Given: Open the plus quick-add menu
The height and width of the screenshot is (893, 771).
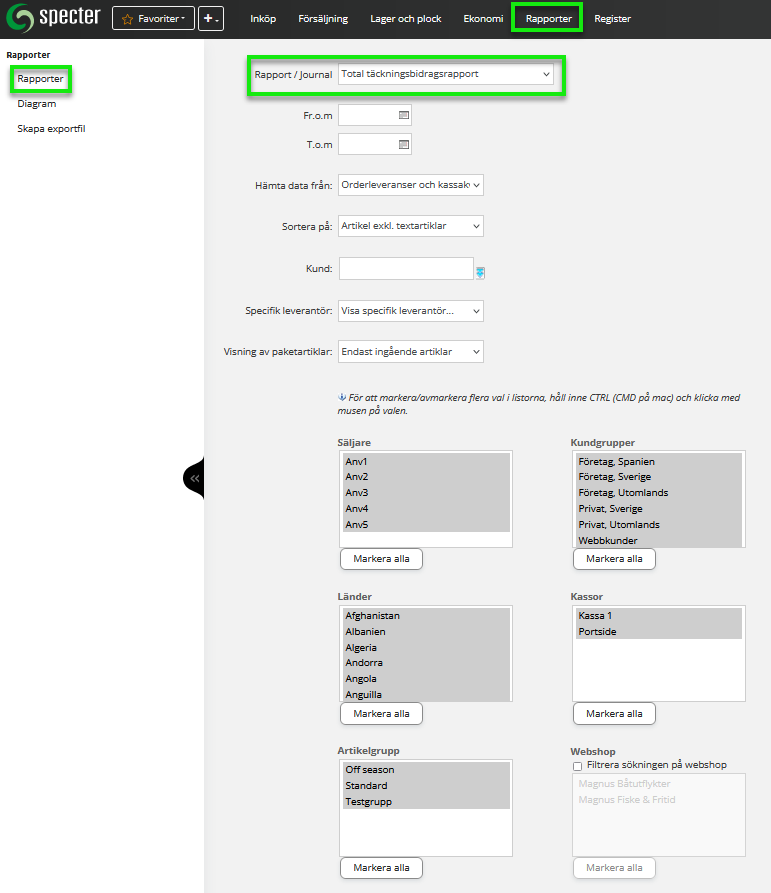Looking at the screenshot, I should point(210,19).
